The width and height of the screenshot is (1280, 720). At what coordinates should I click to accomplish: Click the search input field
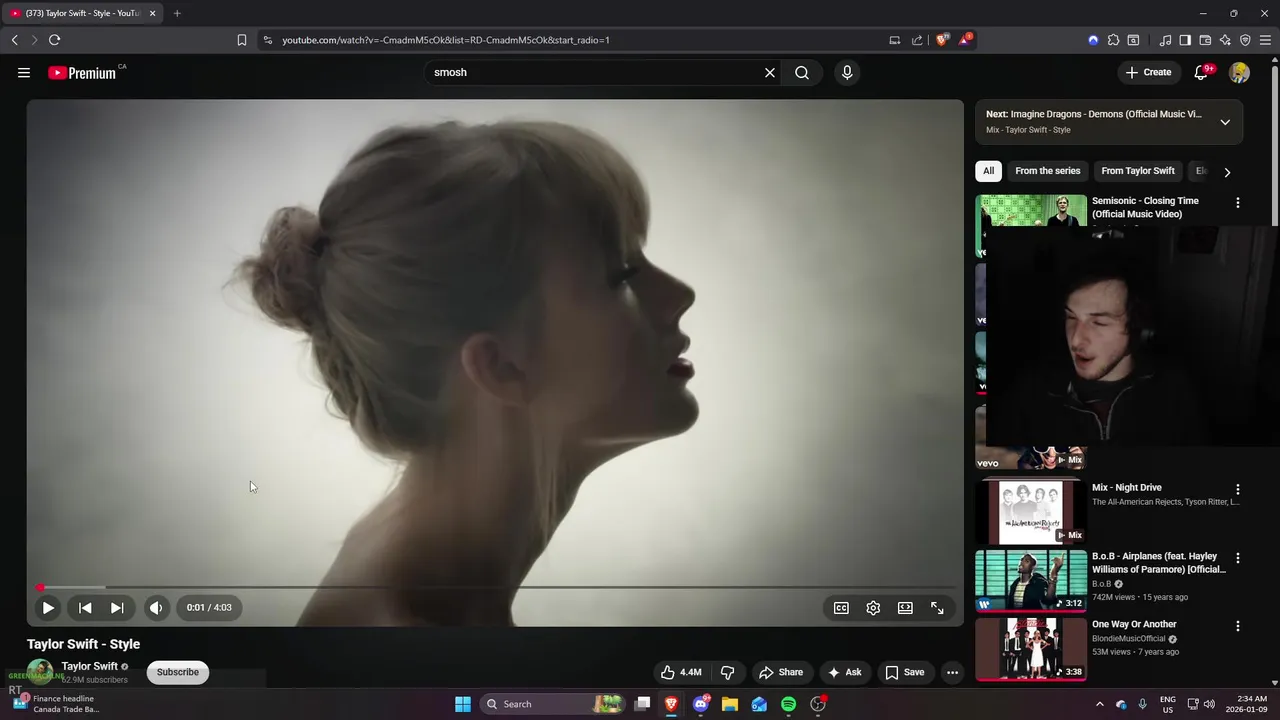point(595,72)
